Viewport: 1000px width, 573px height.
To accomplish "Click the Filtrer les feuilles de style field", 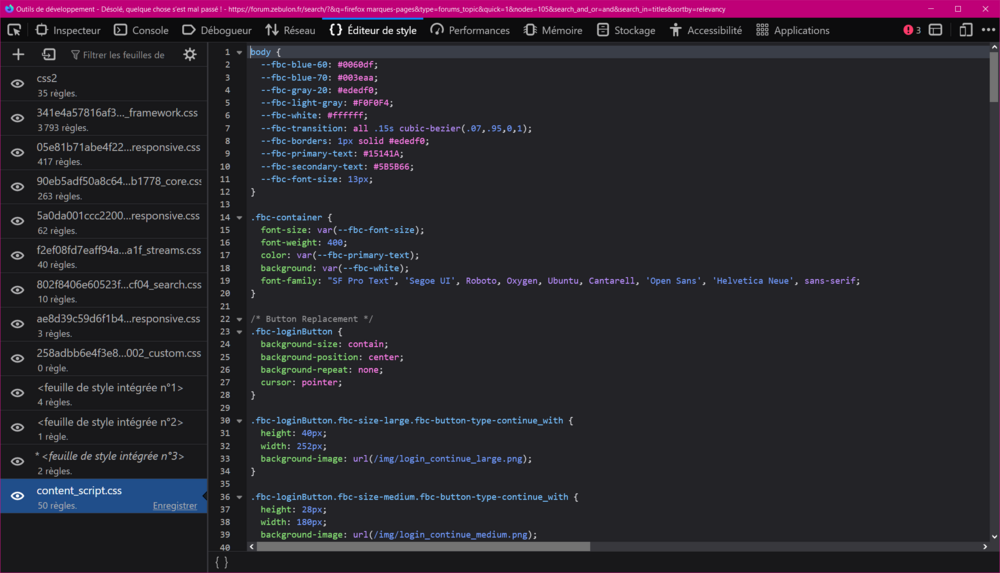I will coord(121,55).
